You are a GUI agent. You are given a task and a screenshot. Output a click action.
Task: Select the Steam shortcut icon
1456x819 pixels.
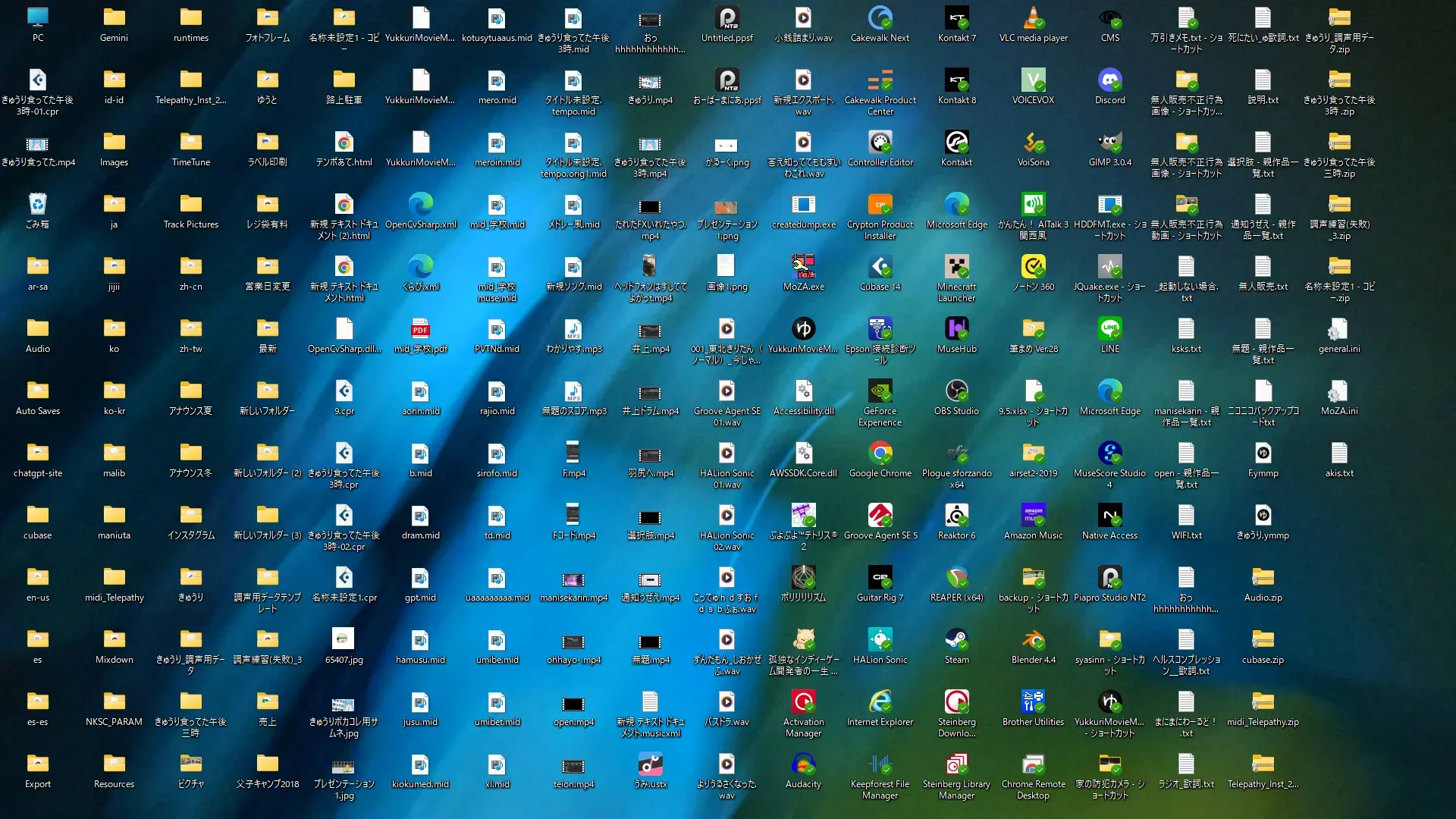[x=956, y=640]
